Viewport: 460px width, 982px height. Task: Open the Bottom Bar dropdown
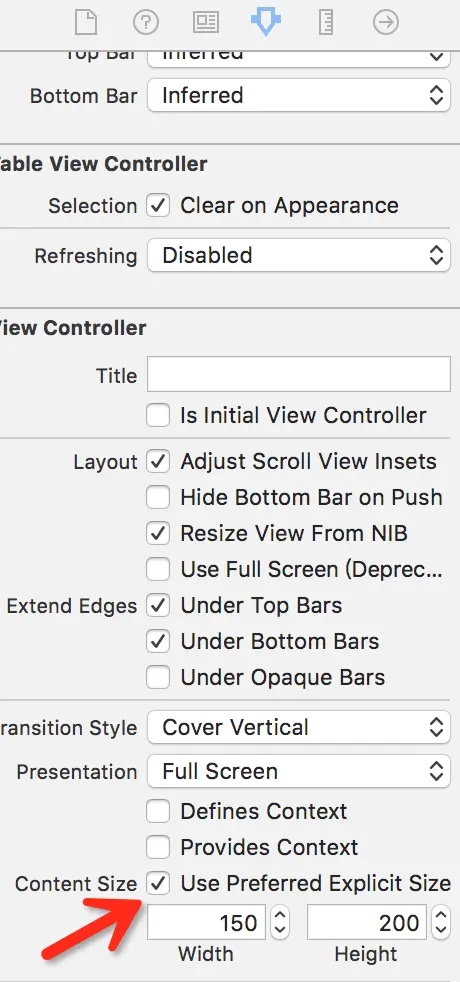pyautogui.click(x=299, y=96)
